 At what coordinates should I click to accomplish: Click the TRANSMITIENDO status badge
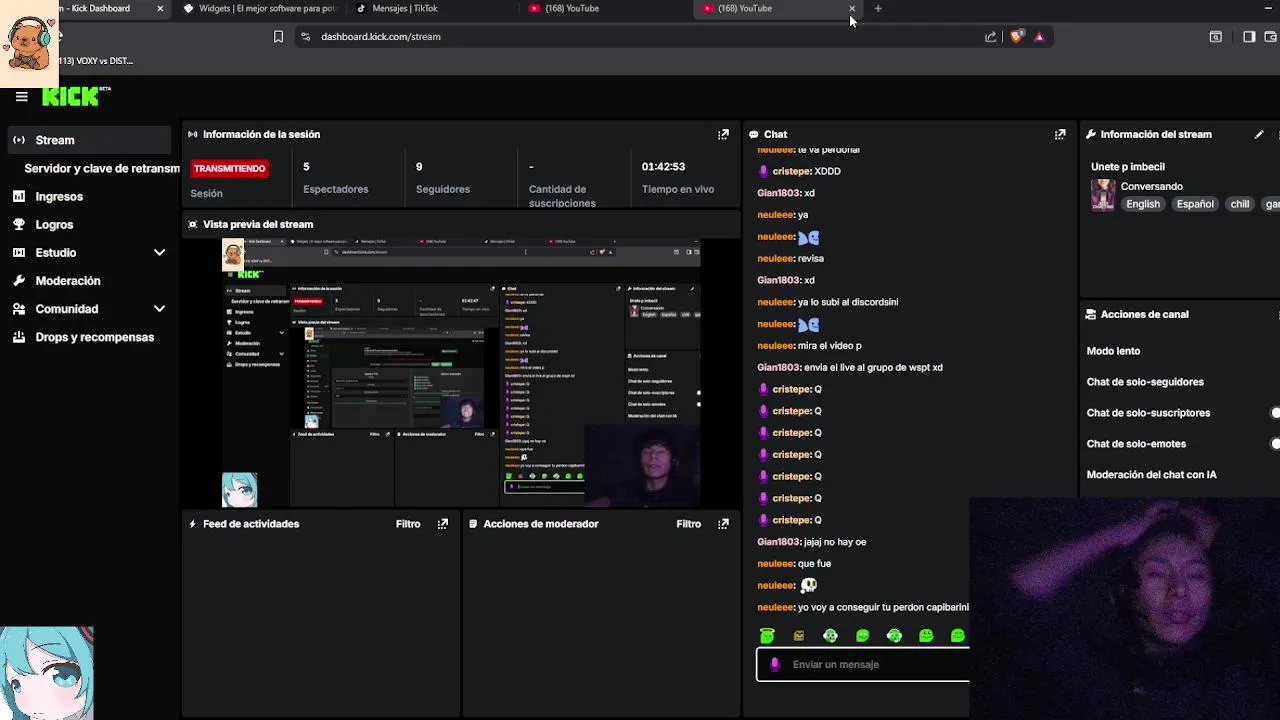(230, 169)
